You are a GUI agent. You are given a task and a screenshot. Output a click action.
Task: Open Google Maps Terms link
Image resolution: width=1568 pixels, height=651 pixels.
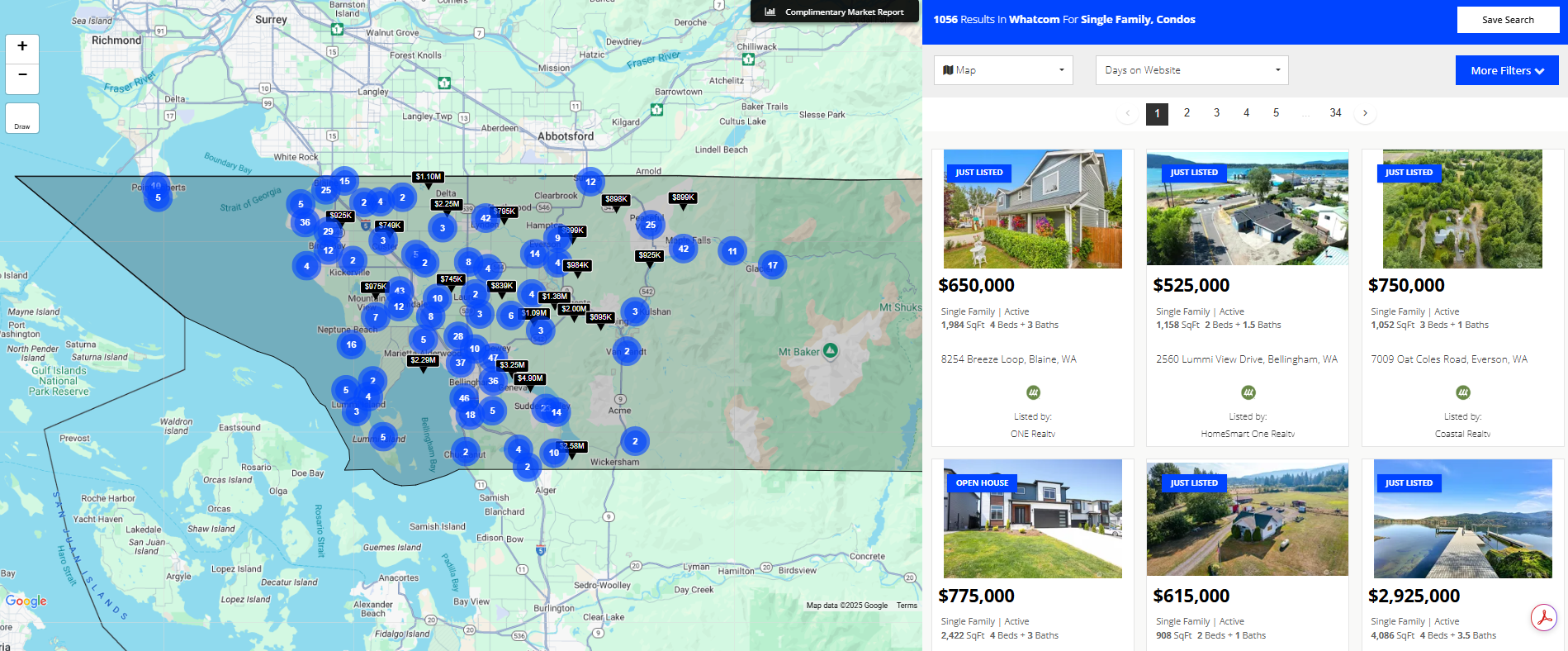tap(907, 606)
